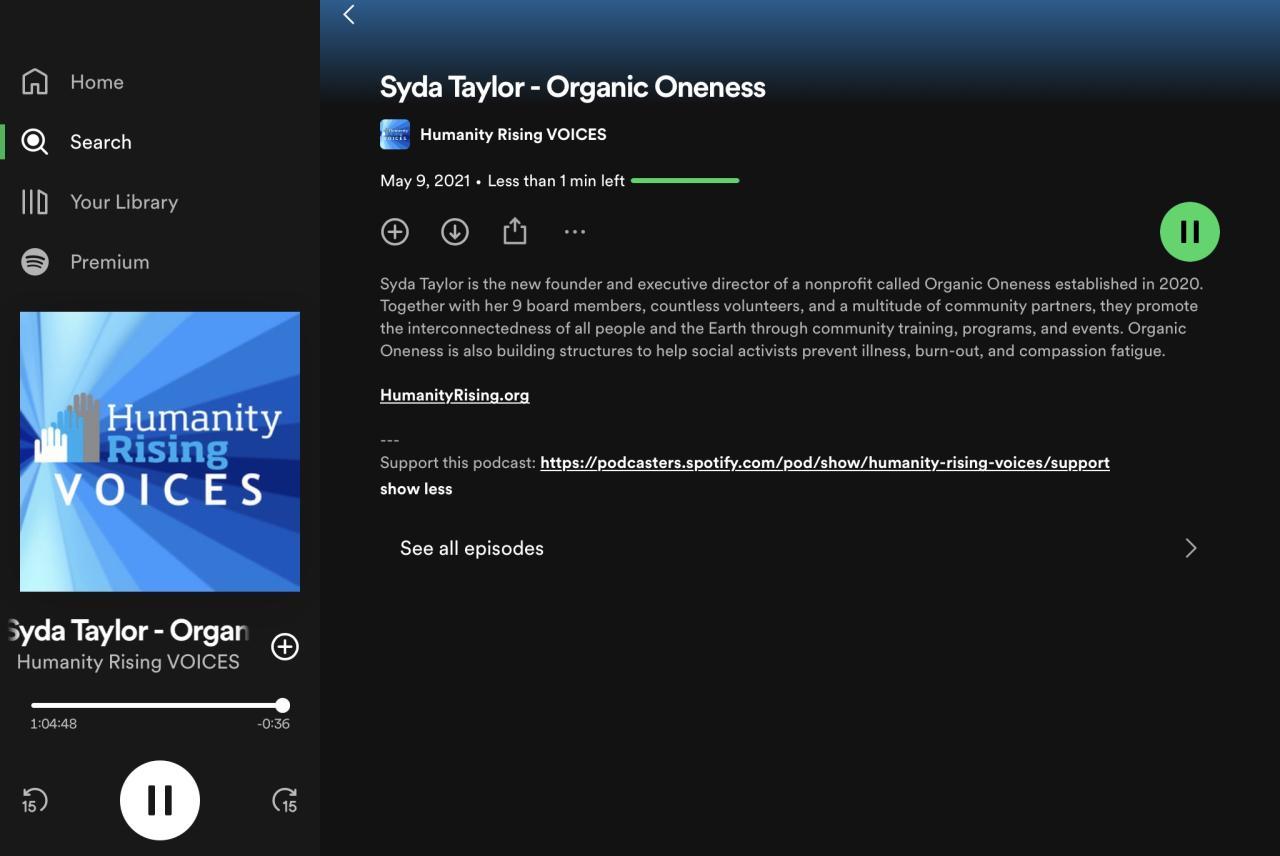Viewport: 1280px width, 856px height.
Task: Click the Less than 1 min left label
Action: coord(556,181)
